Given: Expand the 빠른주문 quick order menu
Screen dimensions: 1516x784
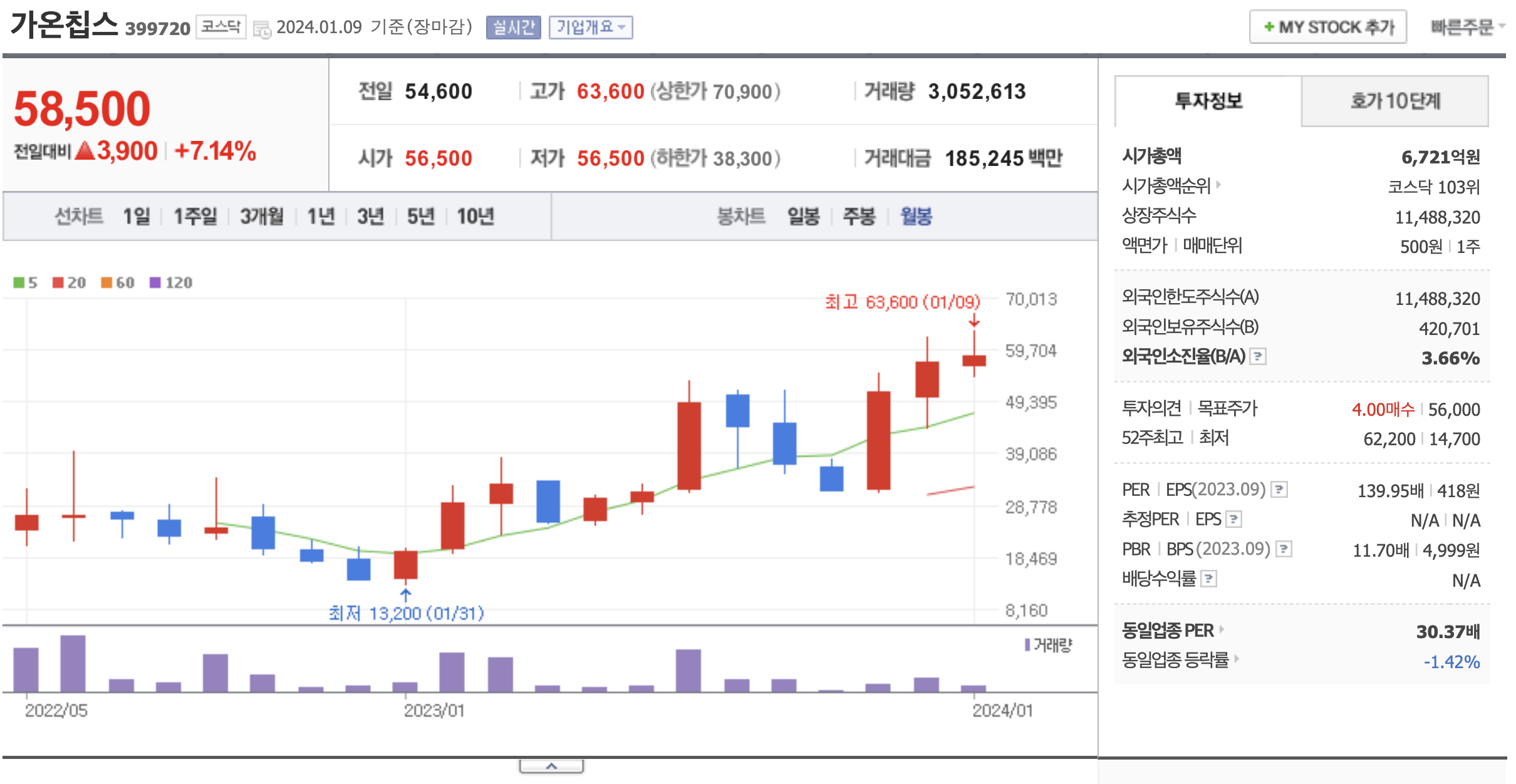Looking at the screenshot, I should point(1467,27).
